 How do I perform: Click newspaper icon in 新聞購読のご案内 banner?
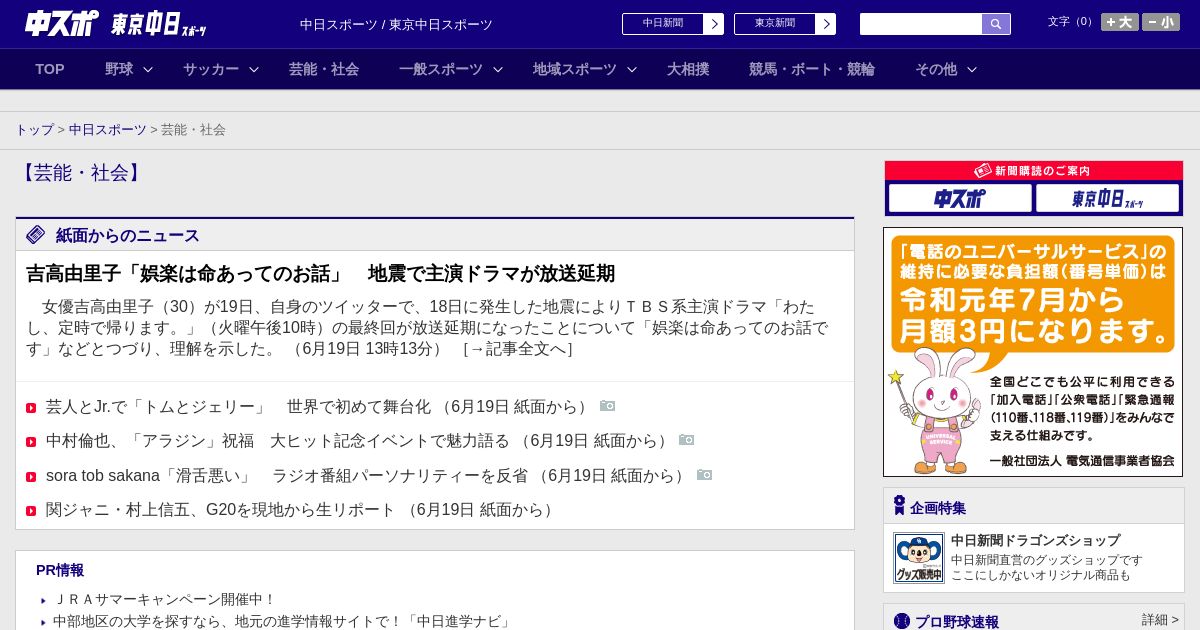[983, 171]
